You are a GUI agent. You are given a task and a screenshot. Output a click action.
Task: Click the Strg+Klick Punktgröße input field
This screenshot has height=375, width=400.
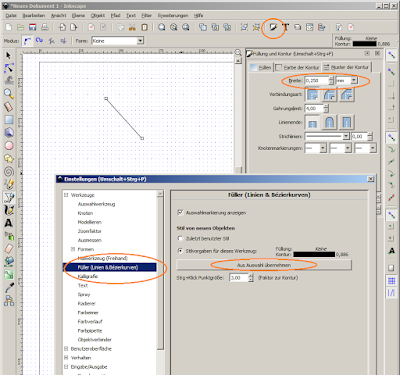pos(239,278)
